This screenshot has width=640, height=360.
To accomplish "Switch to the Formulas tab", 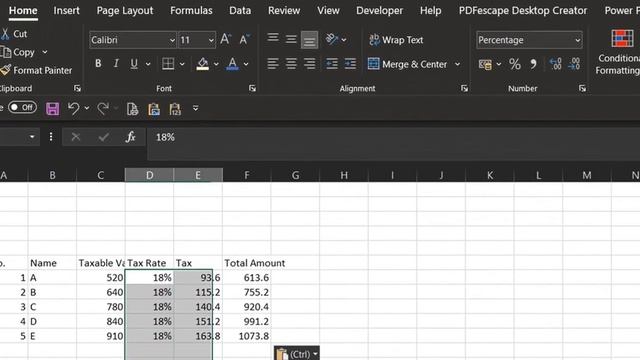I will (191, 11).
